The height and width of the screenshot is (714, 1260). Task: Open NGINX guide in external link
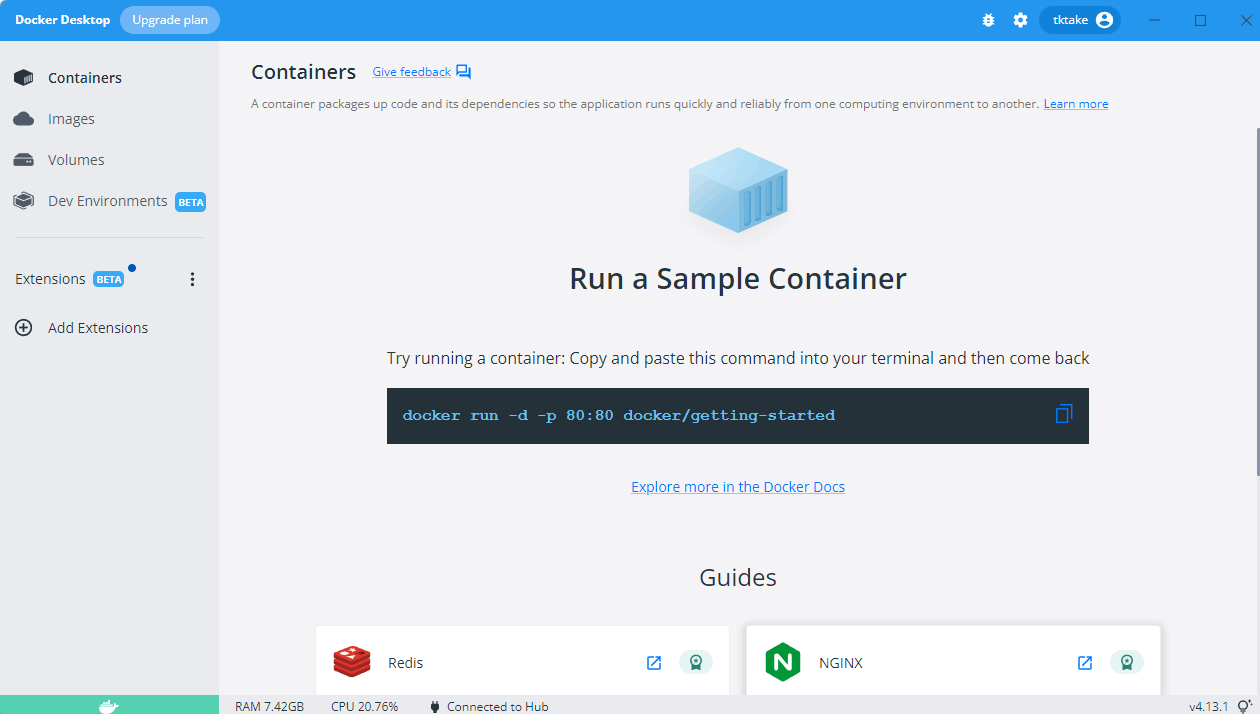click(x=1084, y=662)
